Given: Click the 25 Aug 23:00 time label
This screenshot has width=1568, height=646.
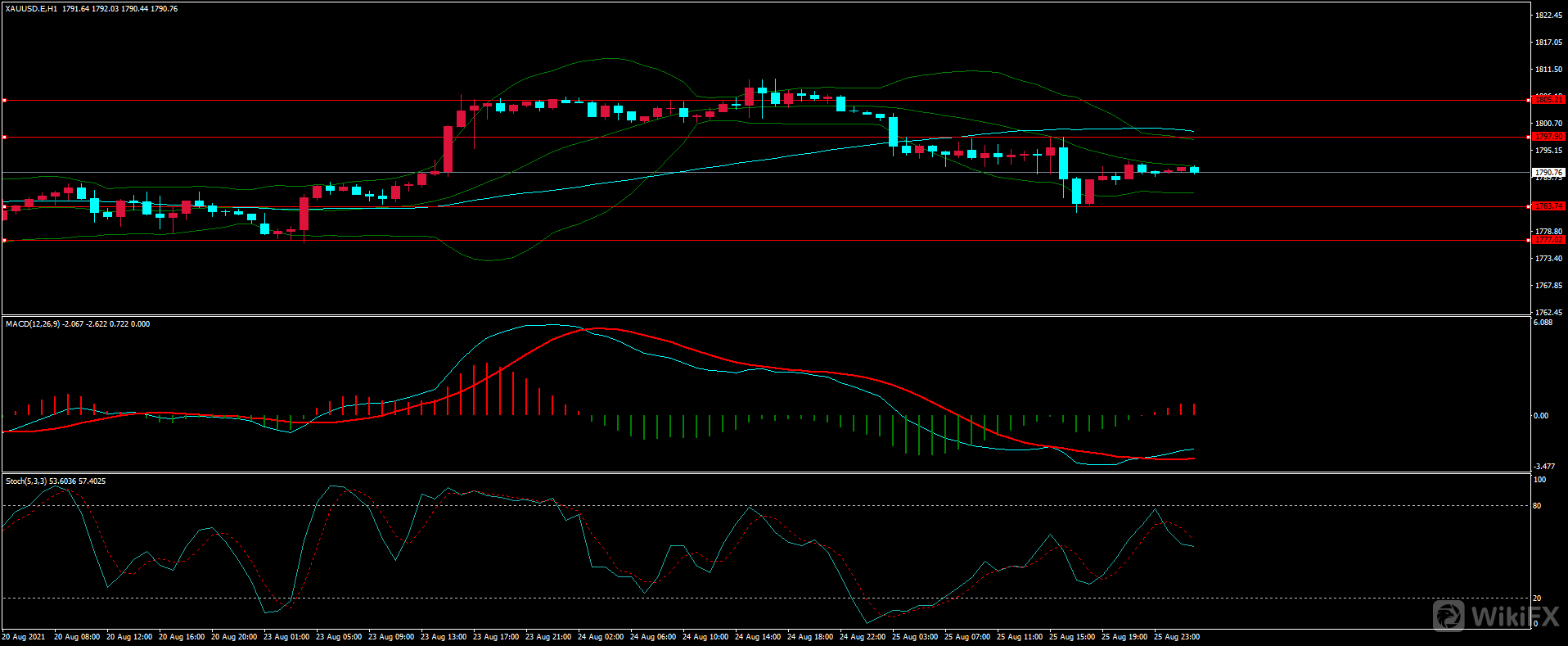Looking at the screenshot, I should point(1177,637).
